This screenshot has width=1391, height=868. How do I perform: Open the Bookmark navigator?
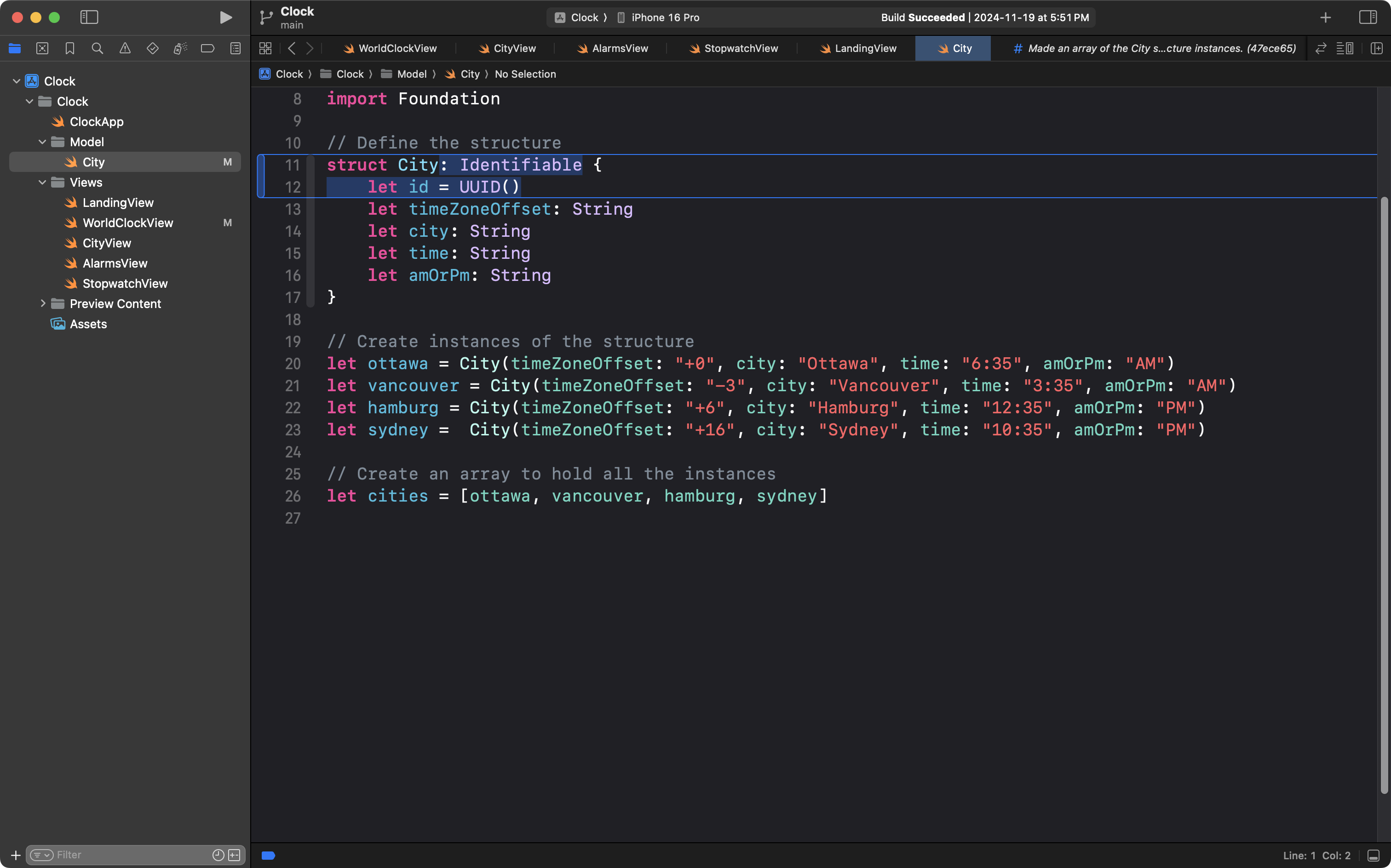click(x=69, y=48)
